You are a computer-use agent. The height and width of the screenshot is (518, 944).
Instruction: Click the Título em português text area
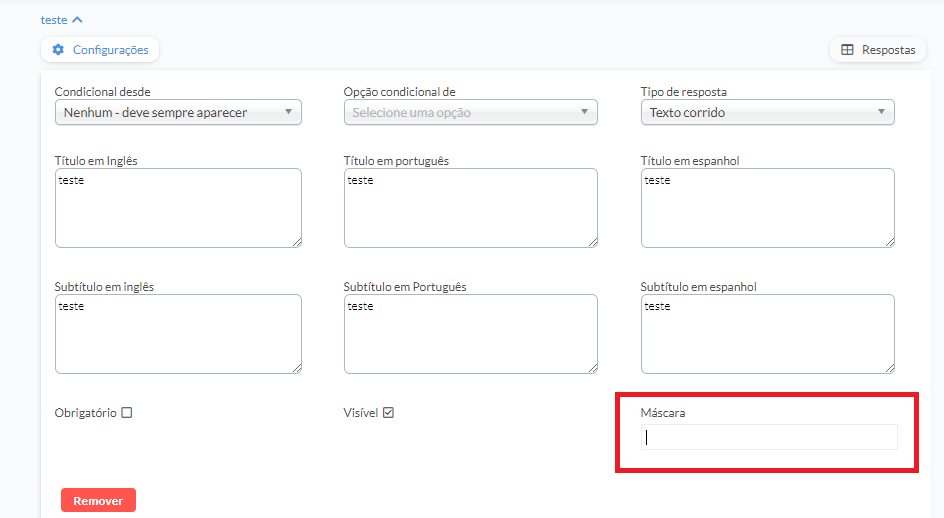point(470,208)
